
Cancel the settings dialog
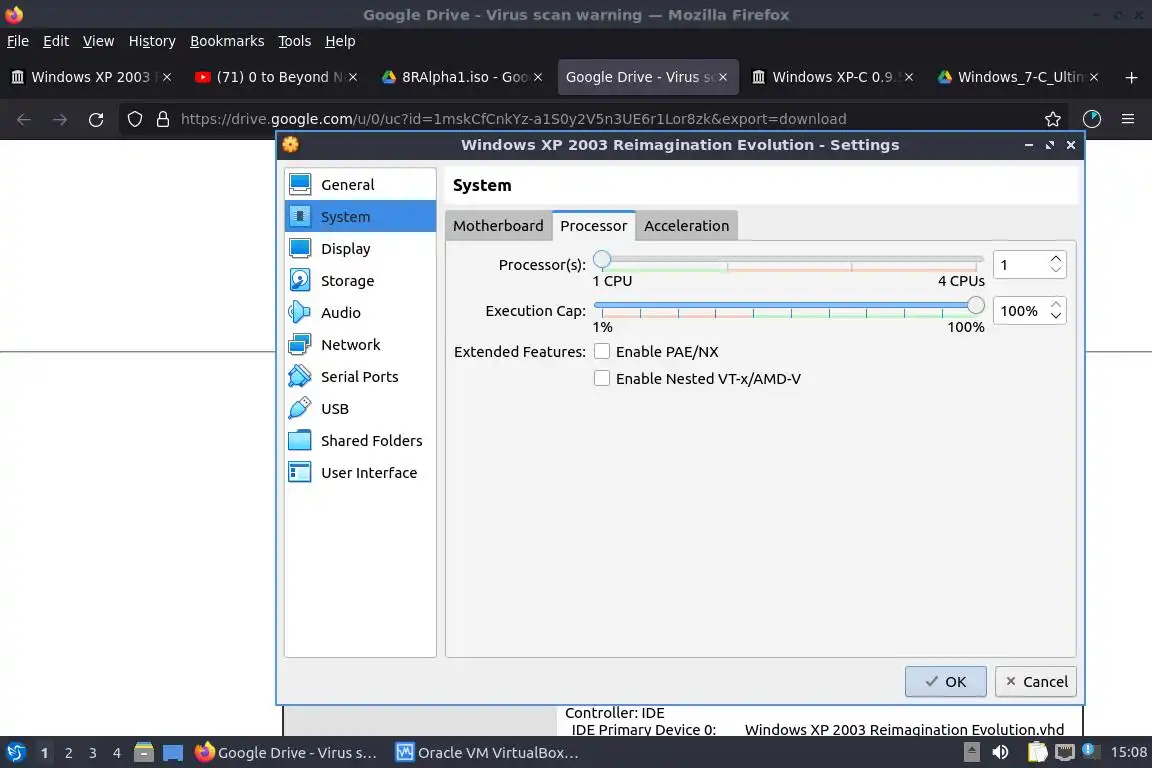click(x=1036, y=681)
